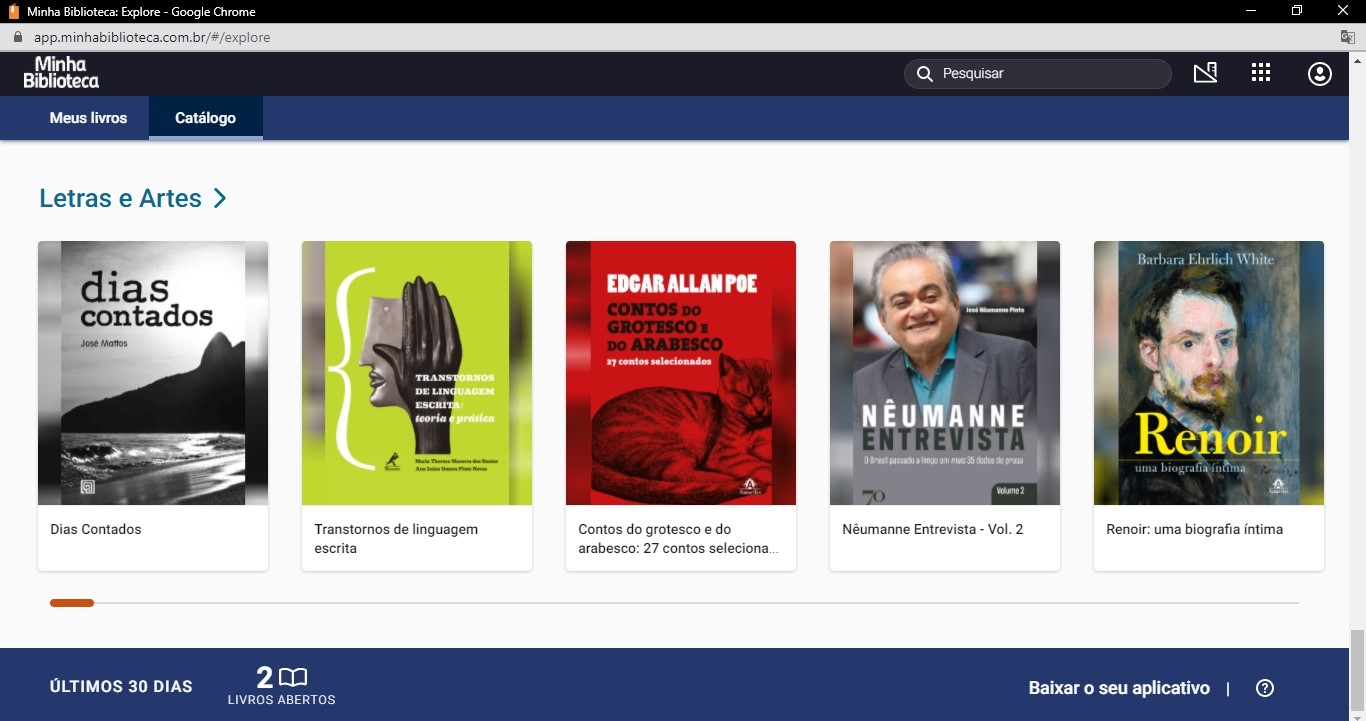Click the Minha Biblioteca logo
This screenshot has height=721, width=1366.
[x=61, y=73]
